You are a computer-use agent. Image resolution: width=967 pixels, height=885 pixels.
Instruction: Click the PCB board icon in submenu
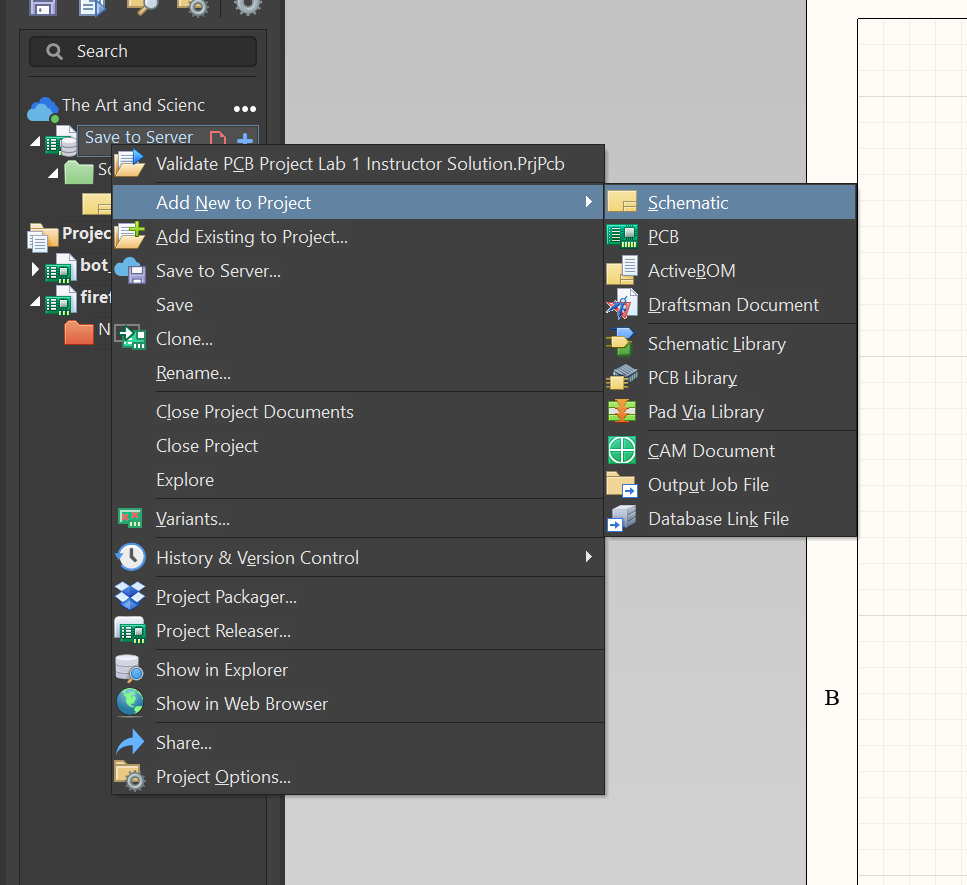click(x=622, y=236)
